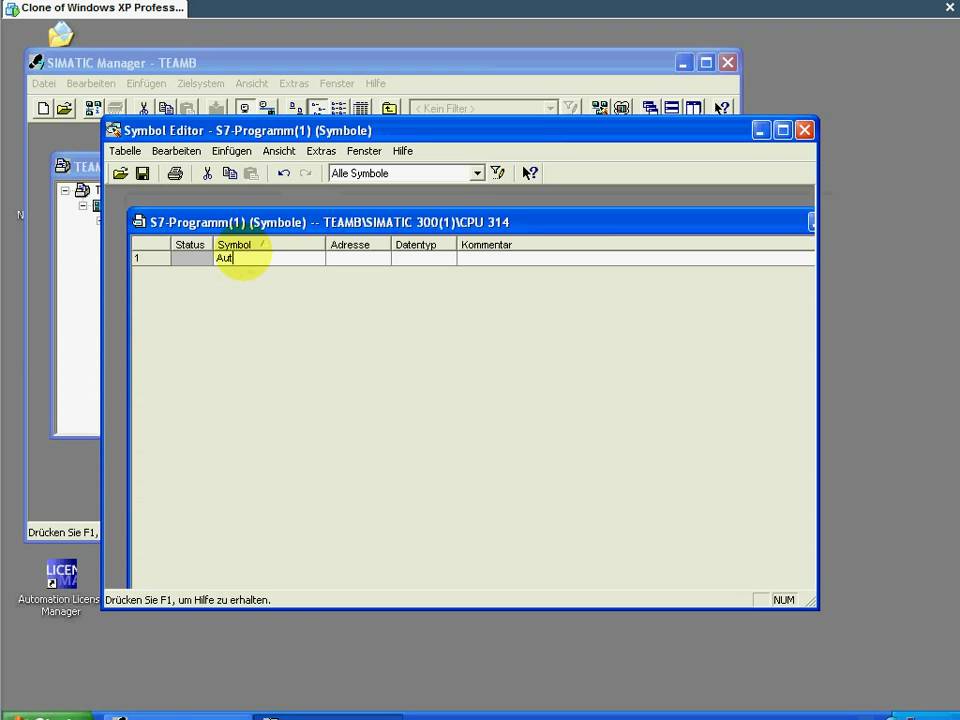Click the NUM indicator in status bar

click(x=784, y=600)
